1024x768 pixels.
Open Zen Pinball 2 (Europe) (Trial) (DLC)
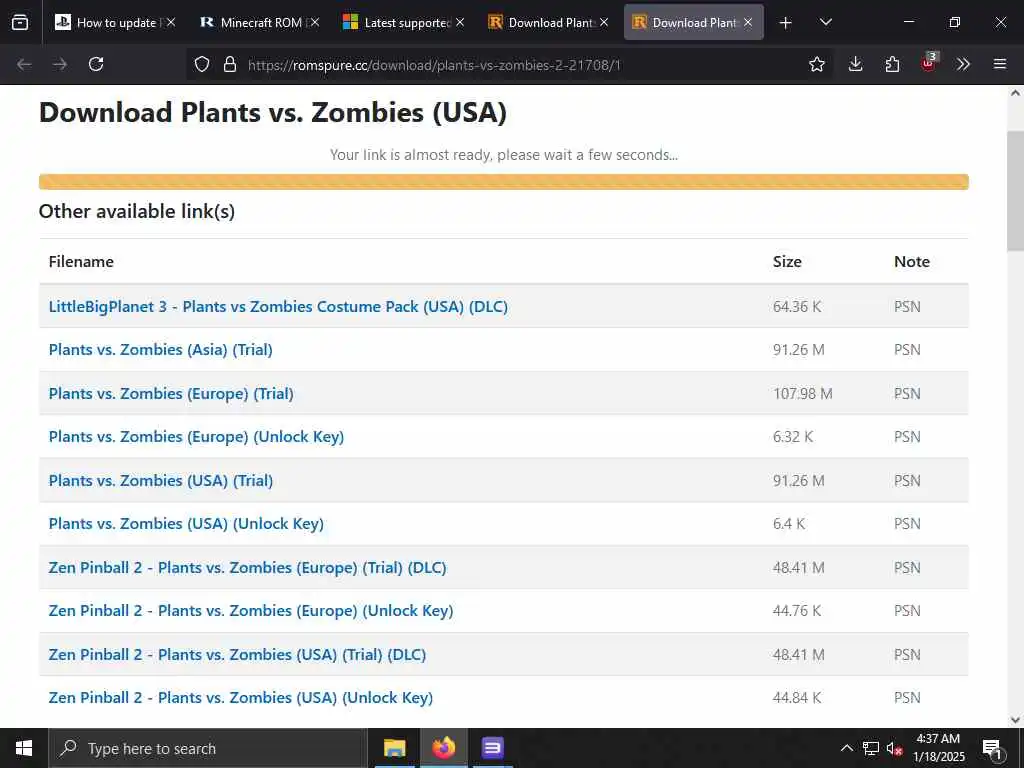[248, 567]
